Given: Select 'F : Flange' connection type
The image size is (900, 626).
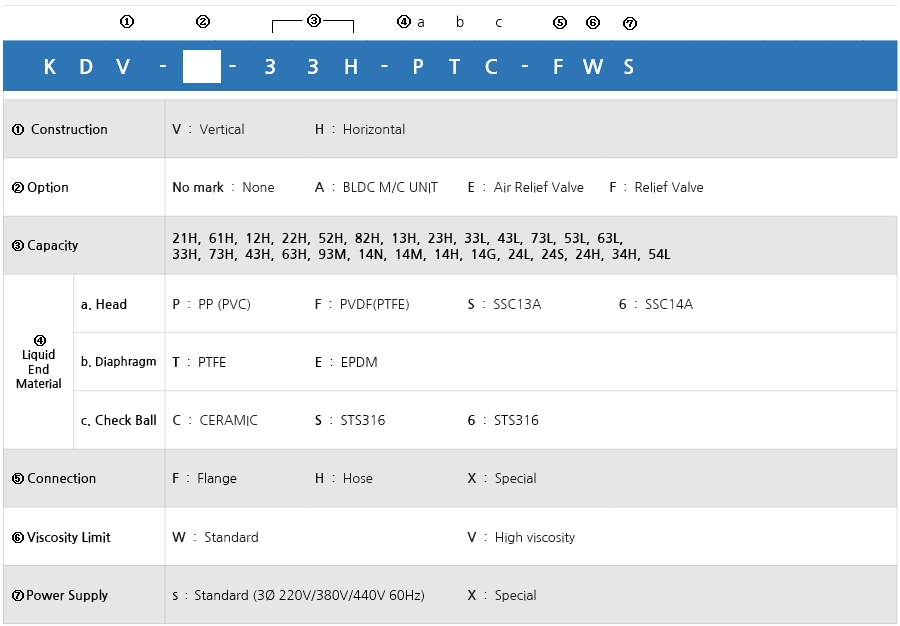Looking at the screenshot, I should pyautogui.click(x=204, y=478).
